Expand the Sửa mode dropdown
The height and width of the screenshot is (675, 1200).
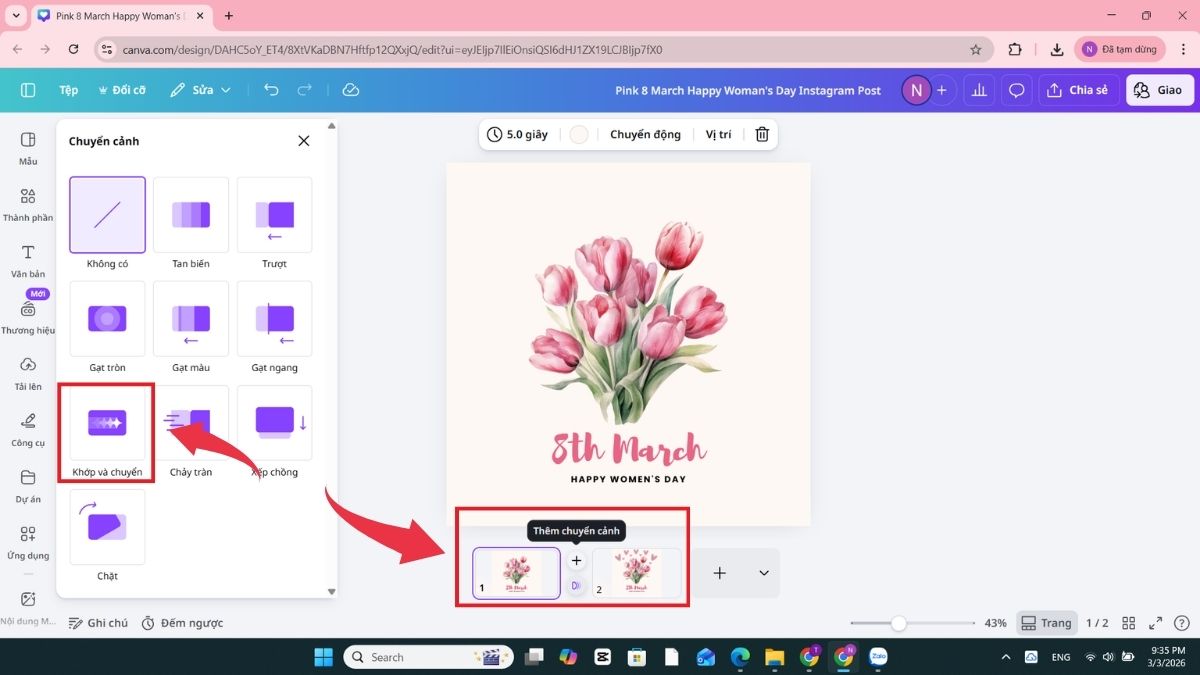coord(200,90)
